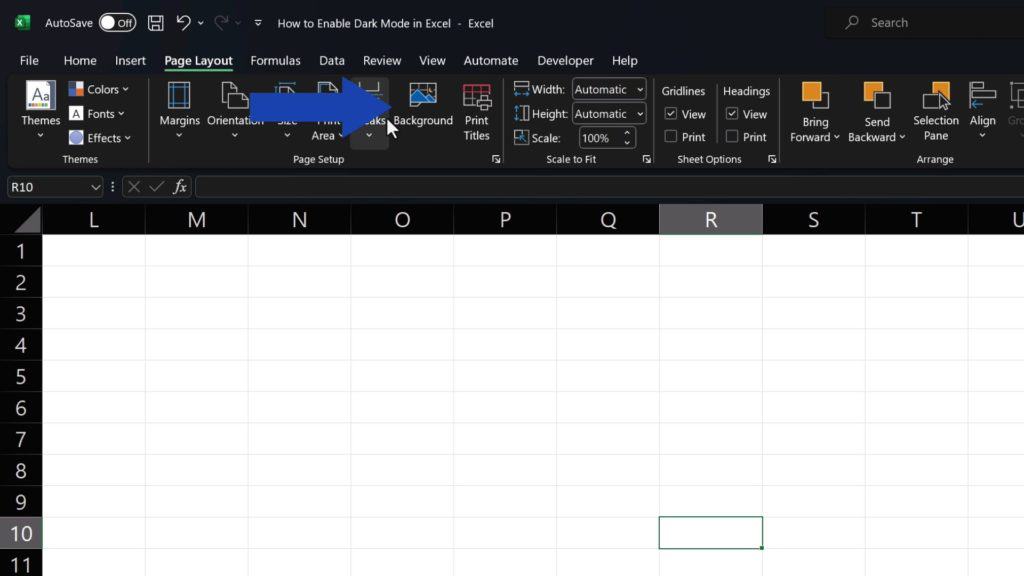Open Customize Quick Access Toolbar dropdown

click(x=258, y=23)
